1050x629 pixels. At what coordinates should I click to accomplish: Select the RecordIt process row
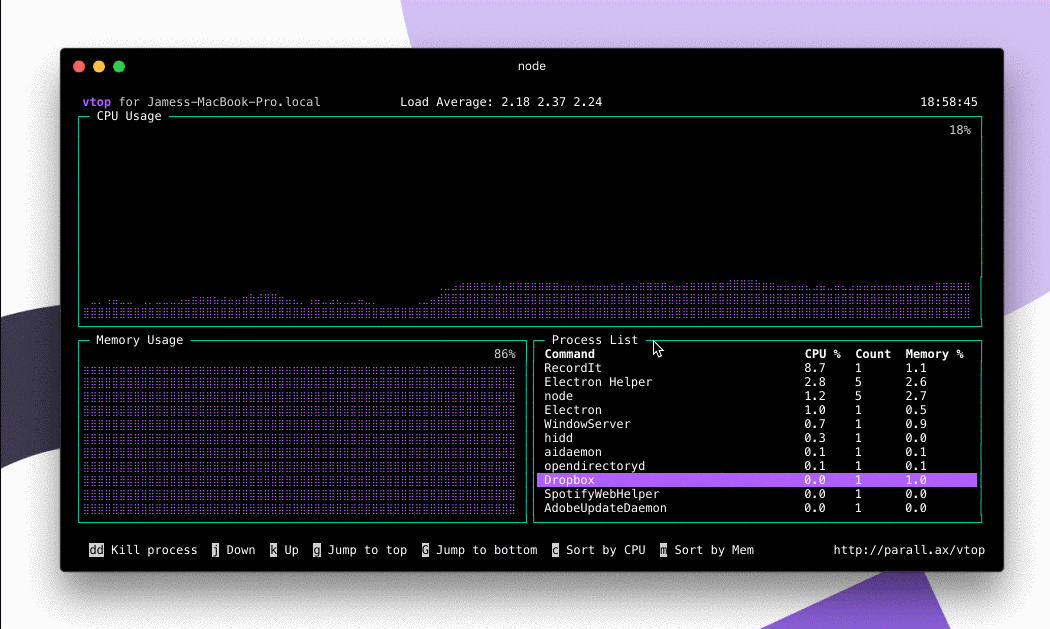pyautogui.click(x=573, y=367)
